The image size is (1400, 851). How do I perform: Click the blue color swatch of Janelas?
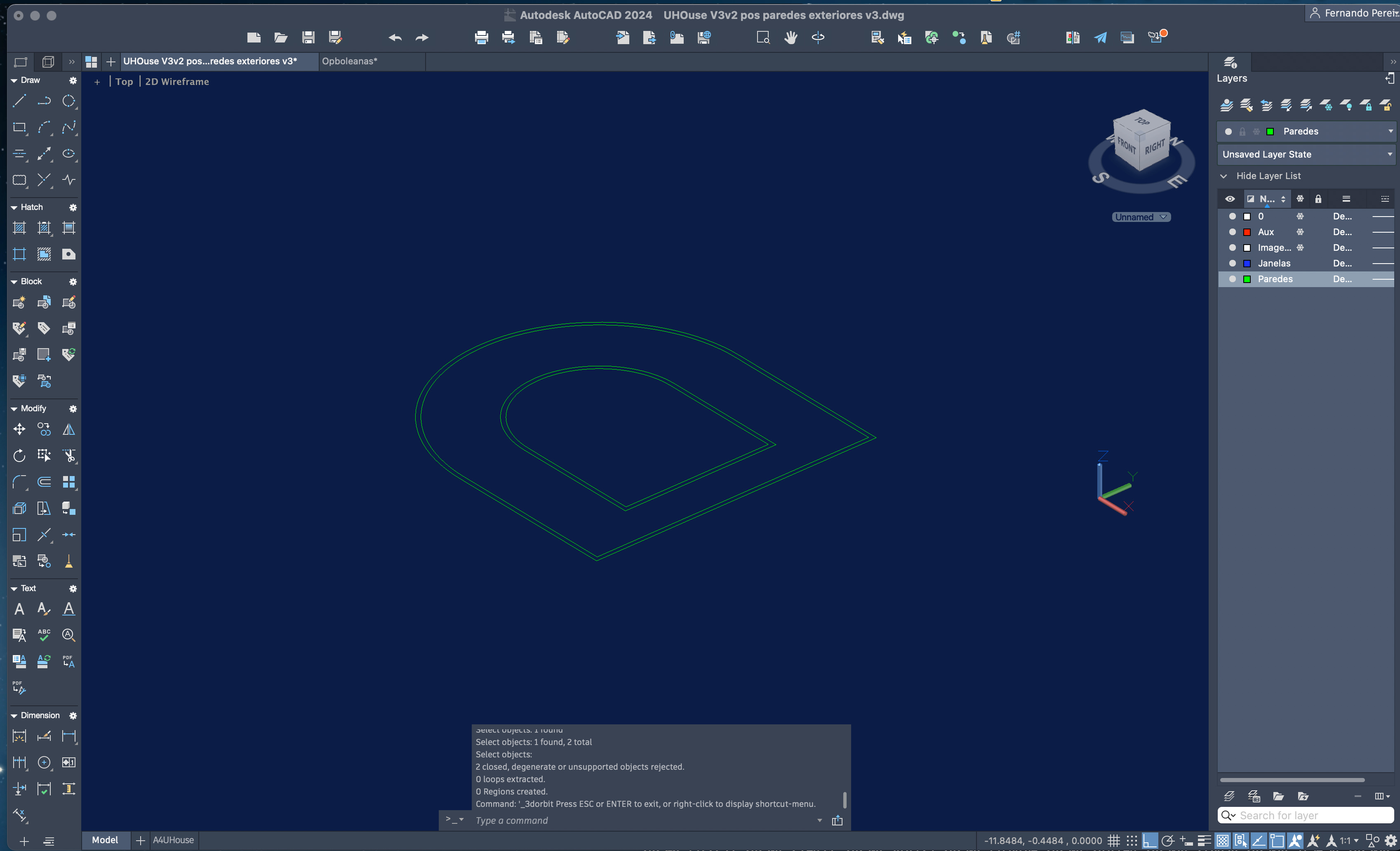click(1247, 263)
